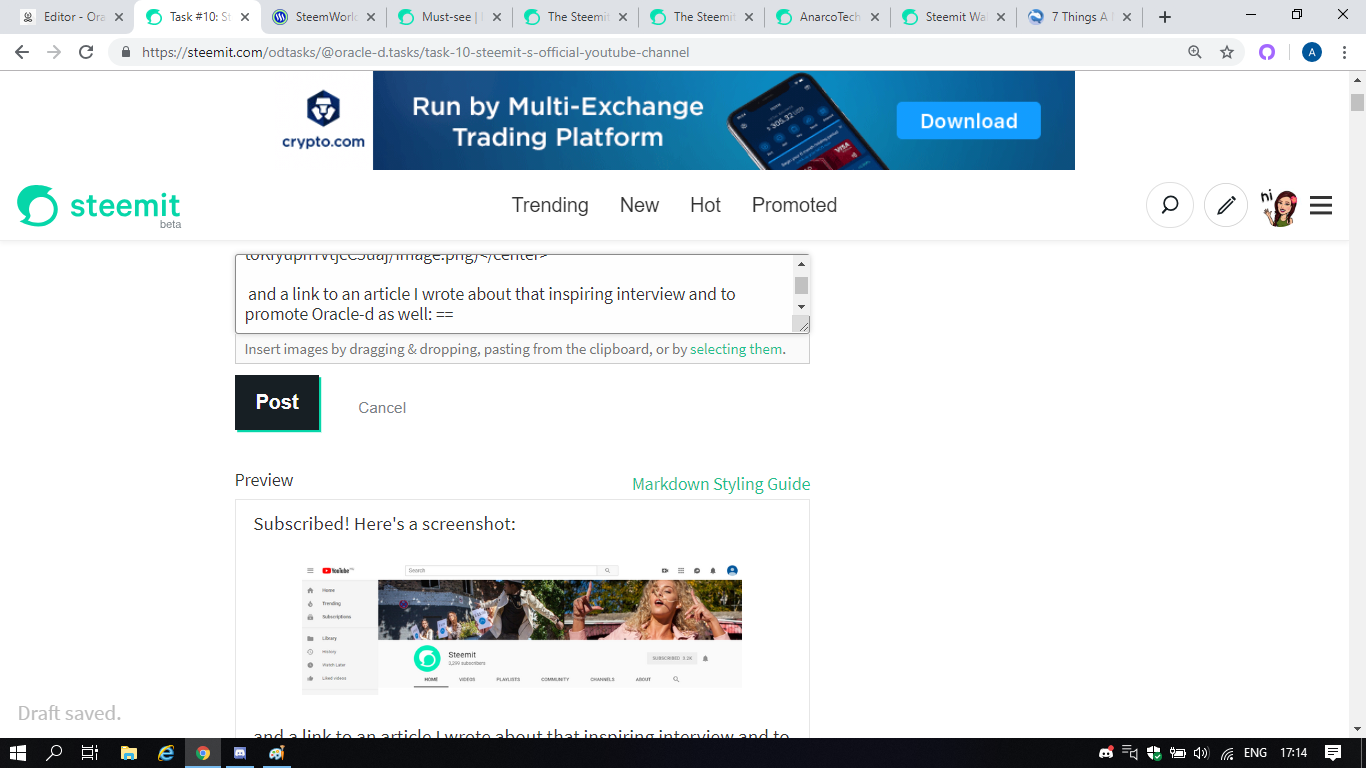Click the taskbar clock 17:14
This screenshot has width=1366, height=768.
click(1294, 753)
